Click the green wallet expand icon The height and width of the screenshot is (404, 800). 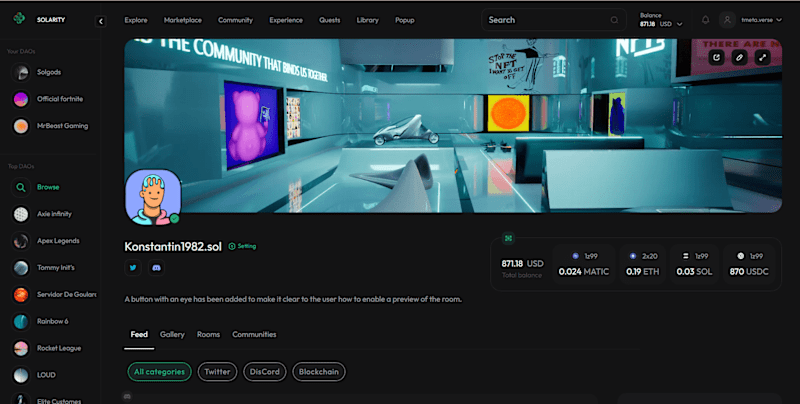(508, 238)
